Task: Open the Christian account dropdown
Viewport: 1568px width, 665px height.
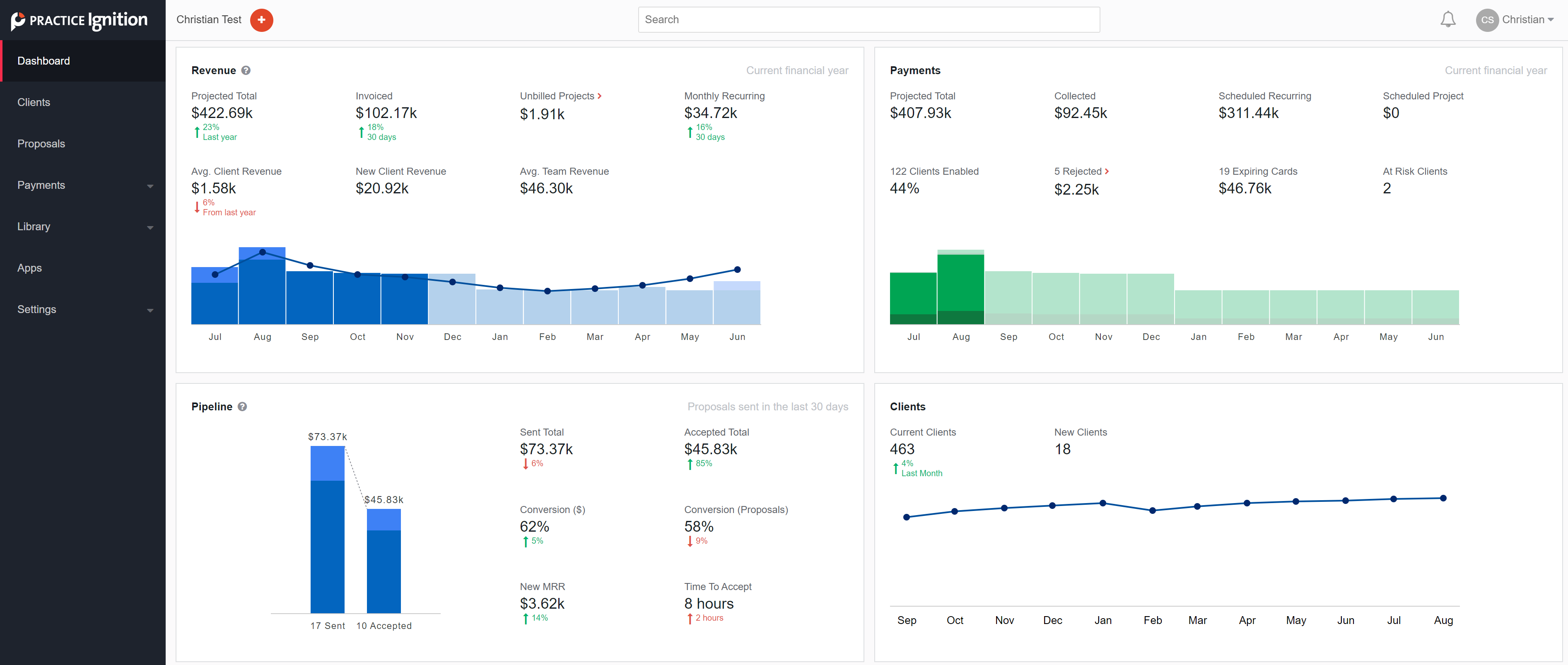Action: [1528, 19]
